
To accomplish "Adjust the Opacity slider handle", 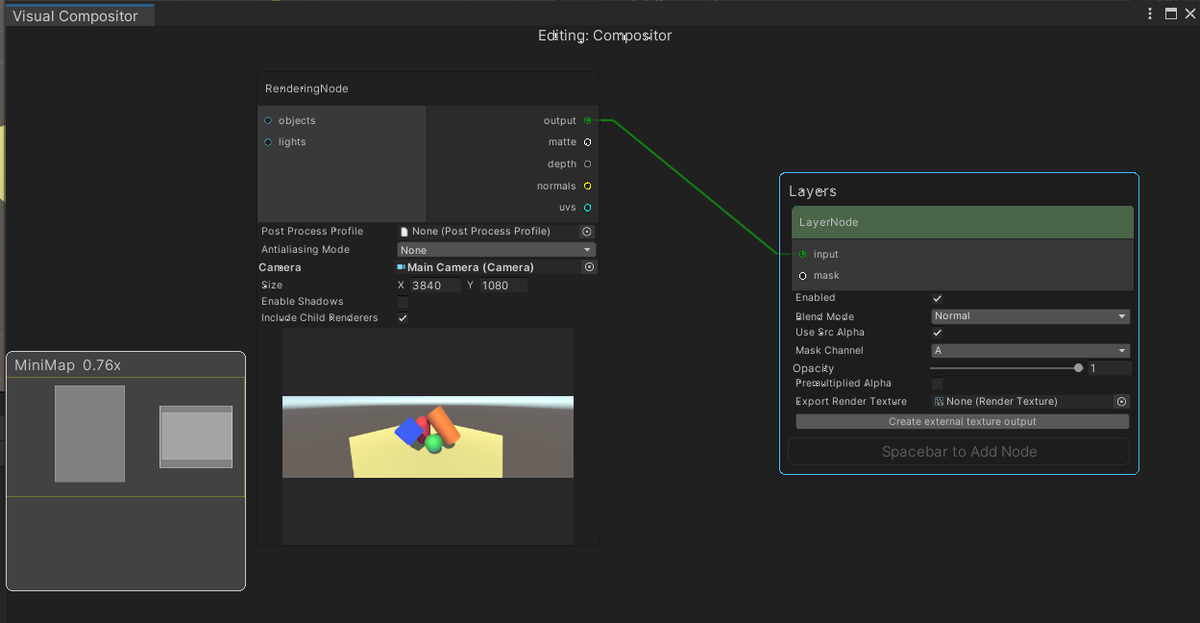I will tap(1077, 367).
